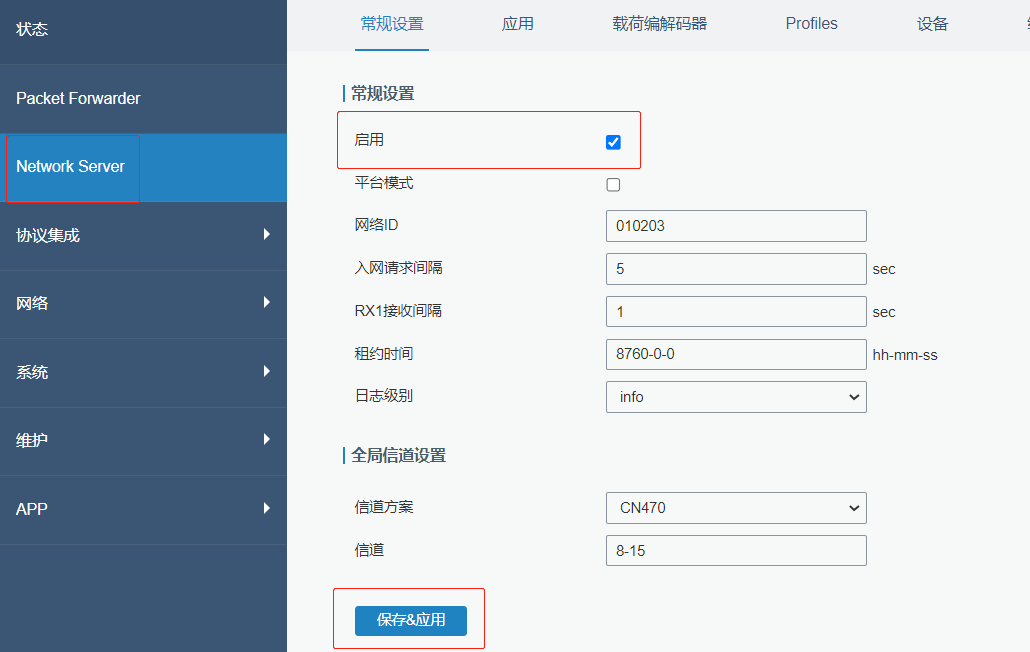Switch to the 应用 tab
Image resolution: width=1030 pixels, height=652 pixels.
pyautogui.click(x=517, y=24)
